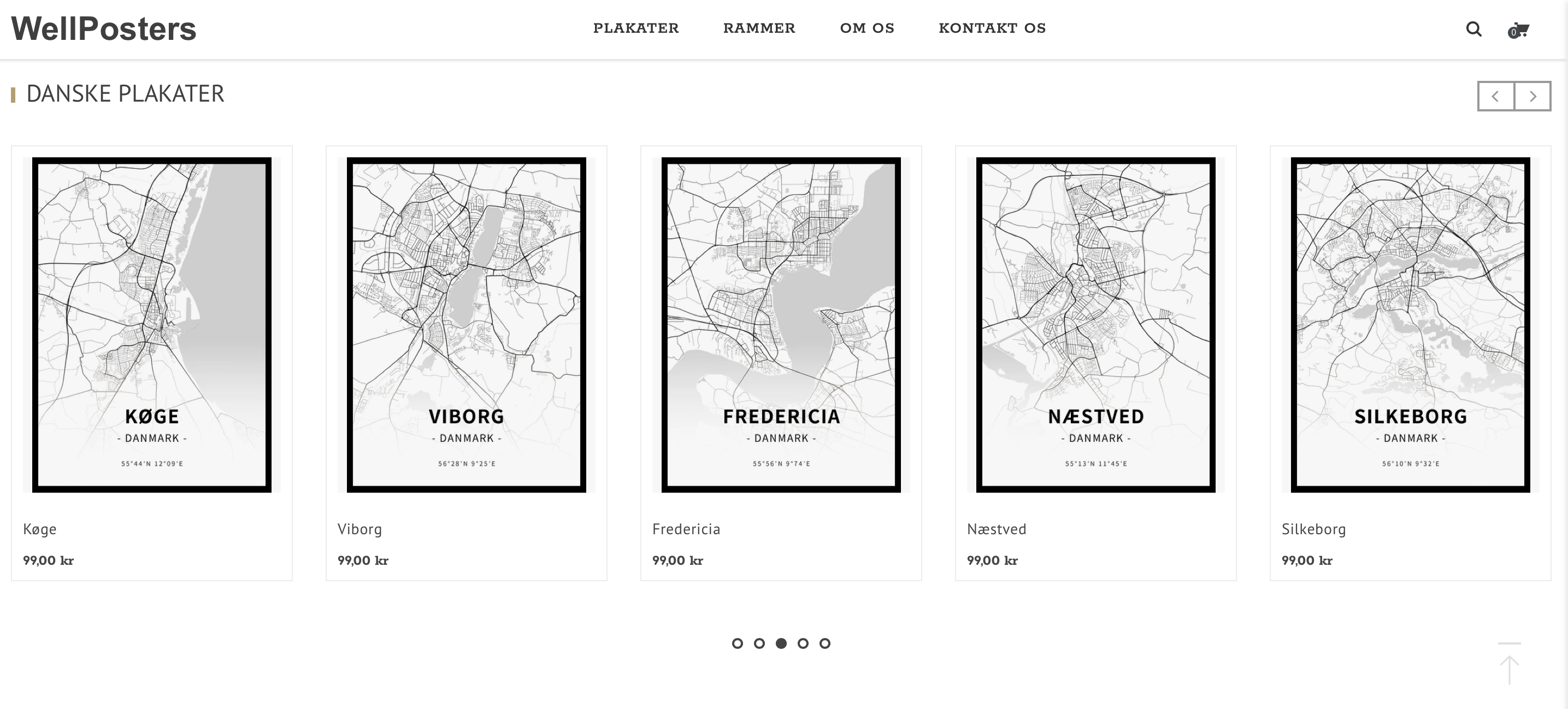Click the Silkeborg product title

coord(1313,529)
